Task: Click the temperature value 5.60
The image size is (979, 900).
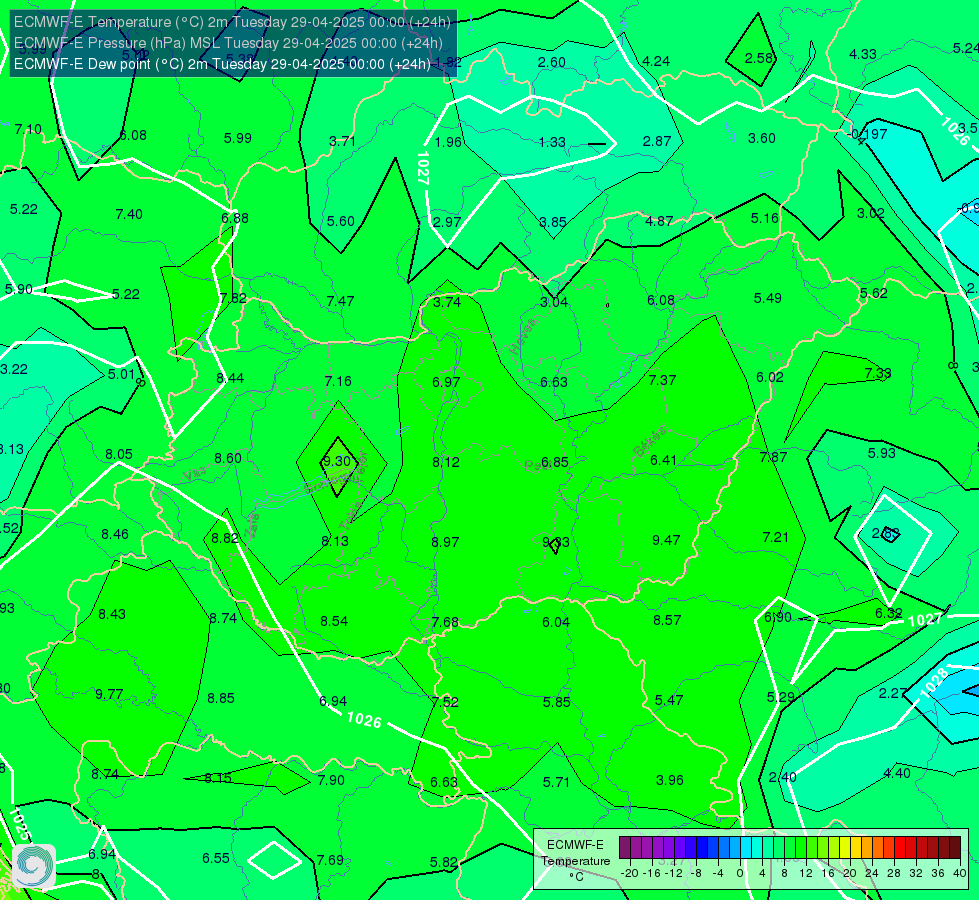Action: (341, 221)
